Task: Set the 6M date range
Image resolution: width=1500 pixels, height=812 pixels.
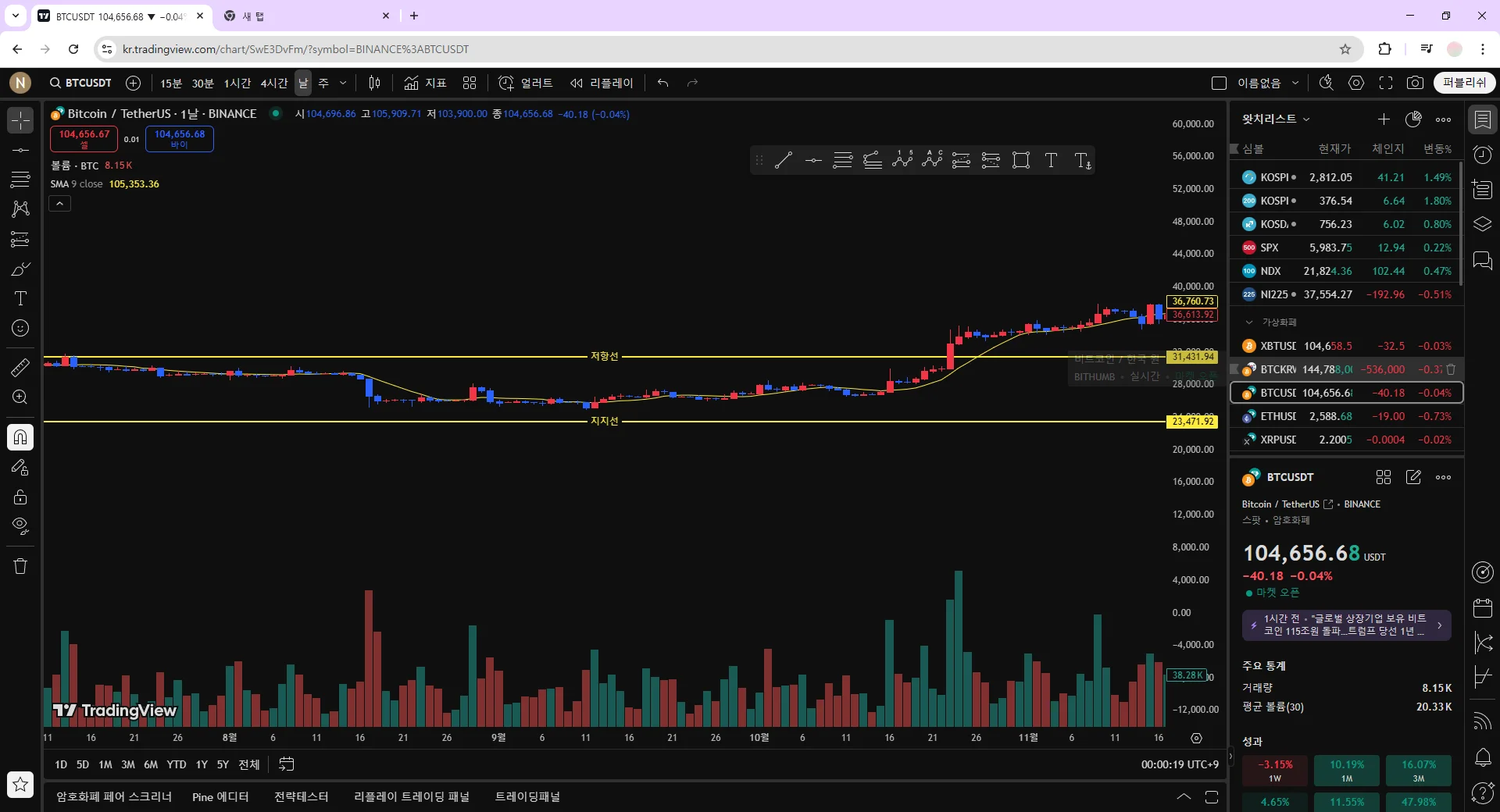Action: tap(151, 765)
